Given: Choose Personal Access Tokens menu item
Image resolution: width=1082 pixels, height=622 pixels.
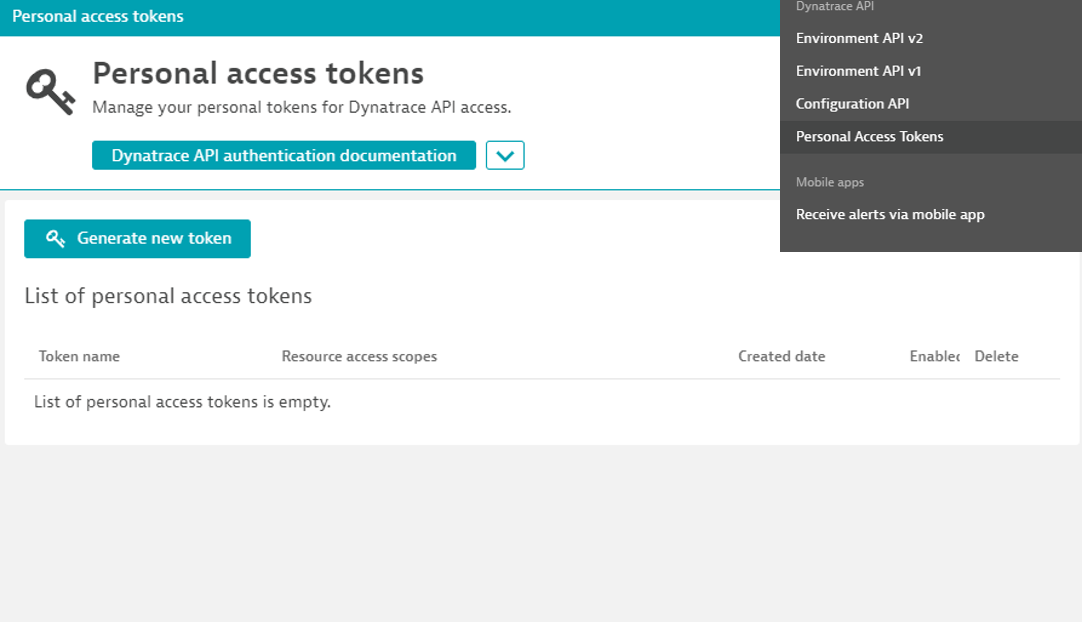Looking at the screenshot, I should pyautogui.click(x=931, y=137).
